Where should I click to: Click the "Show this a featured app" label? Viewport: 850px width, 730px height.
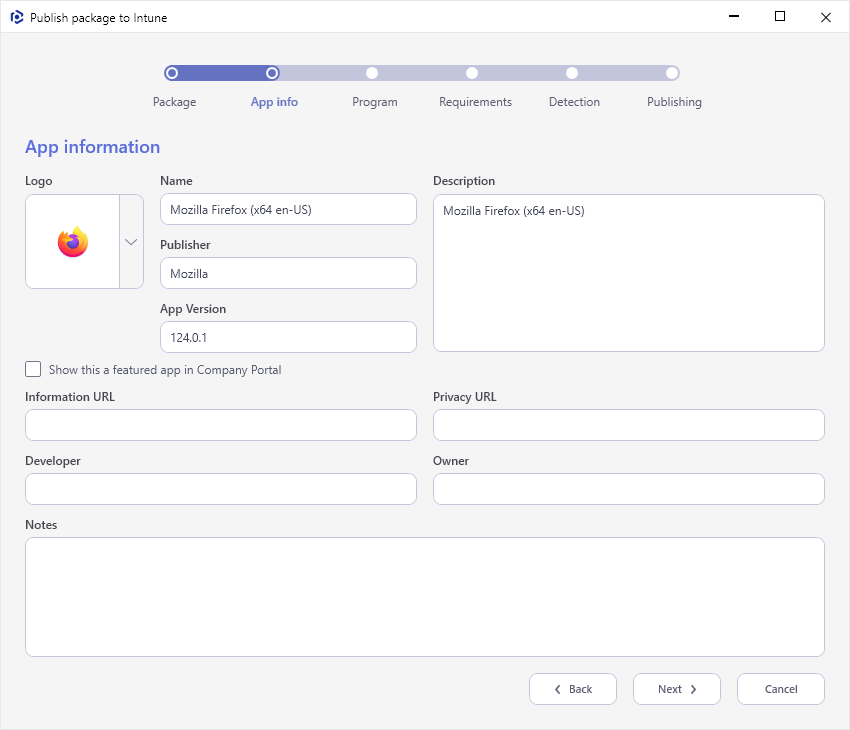click(165, 370)
